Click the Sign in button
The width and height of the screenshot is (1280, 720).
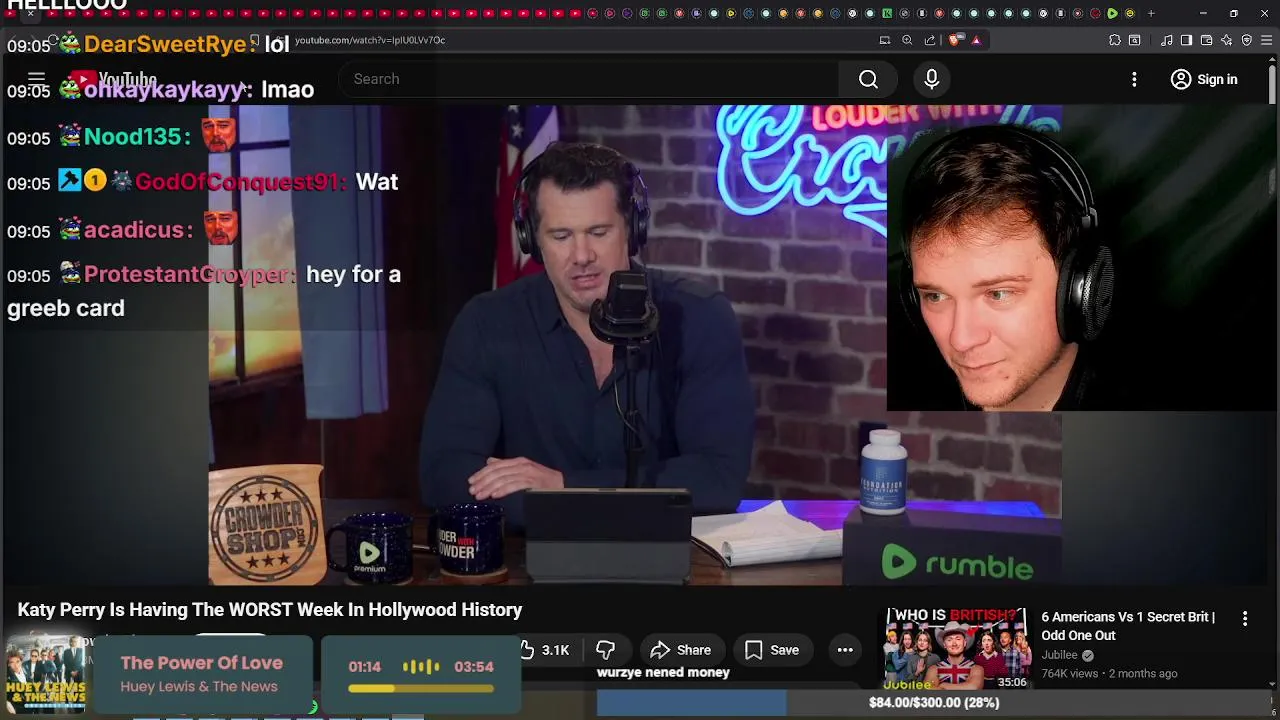click(x=1204, y=79)
